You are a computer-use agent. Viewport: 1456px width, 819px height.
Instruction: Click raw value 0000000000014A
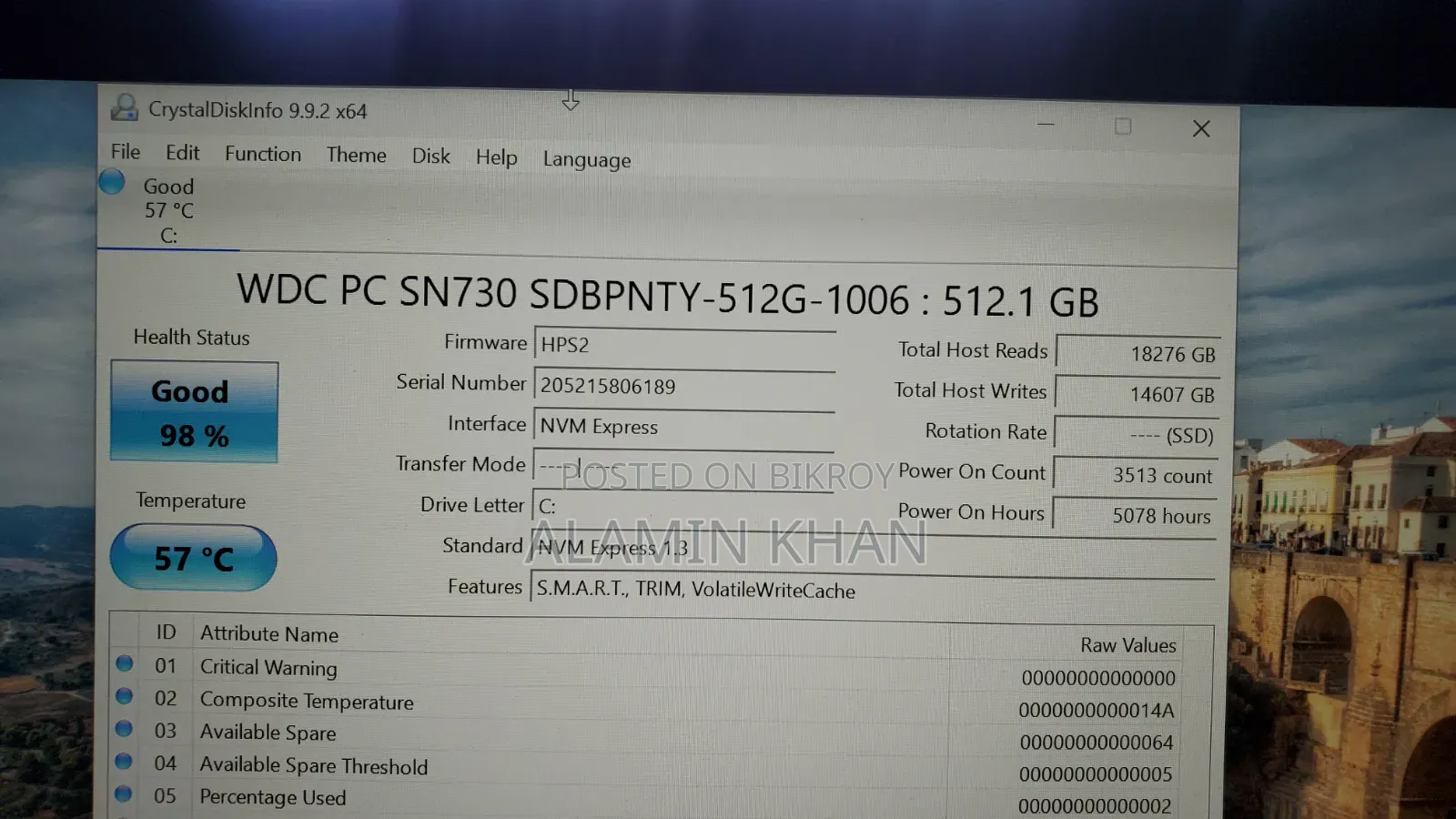(x=1097, y=710)
